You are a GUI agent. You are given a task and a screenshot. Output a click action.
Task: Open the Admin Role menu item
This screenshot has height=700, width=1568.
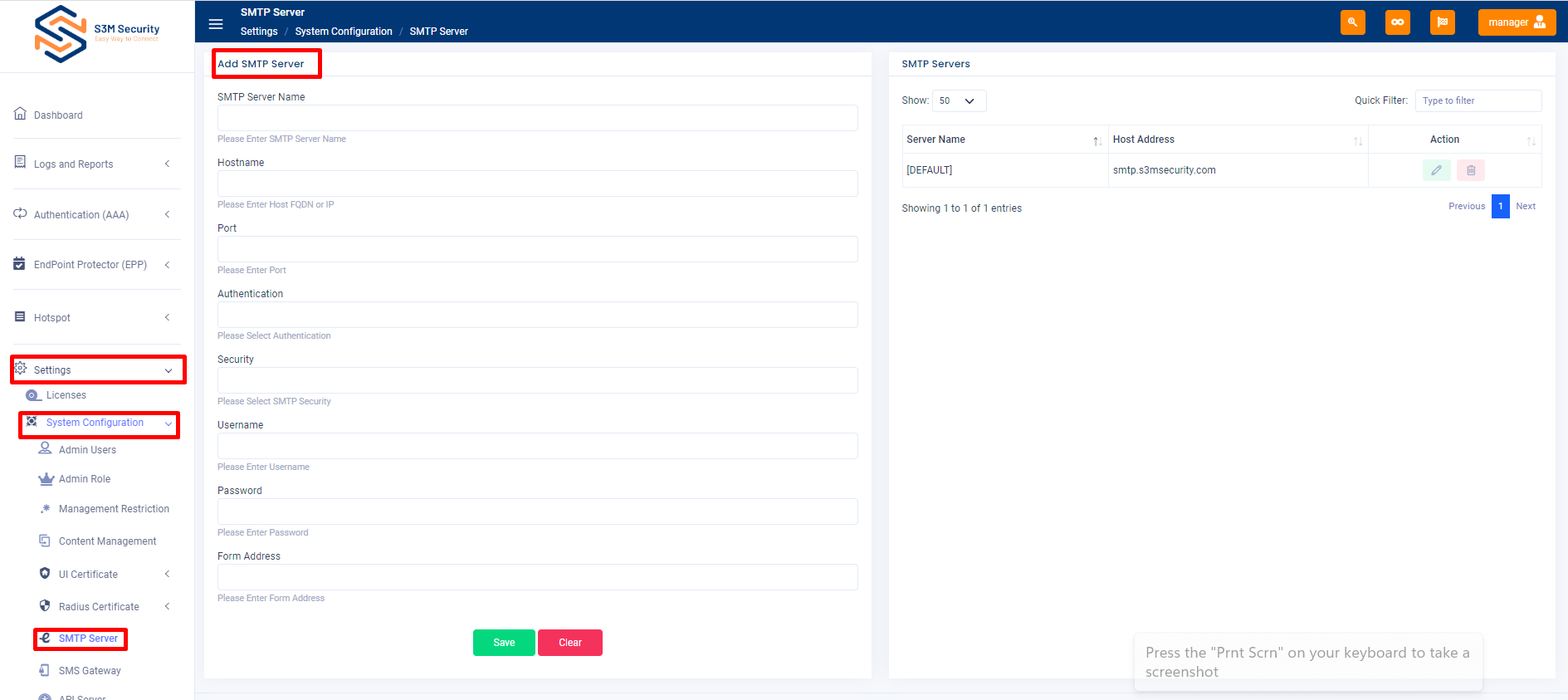(x=85, y=479)
